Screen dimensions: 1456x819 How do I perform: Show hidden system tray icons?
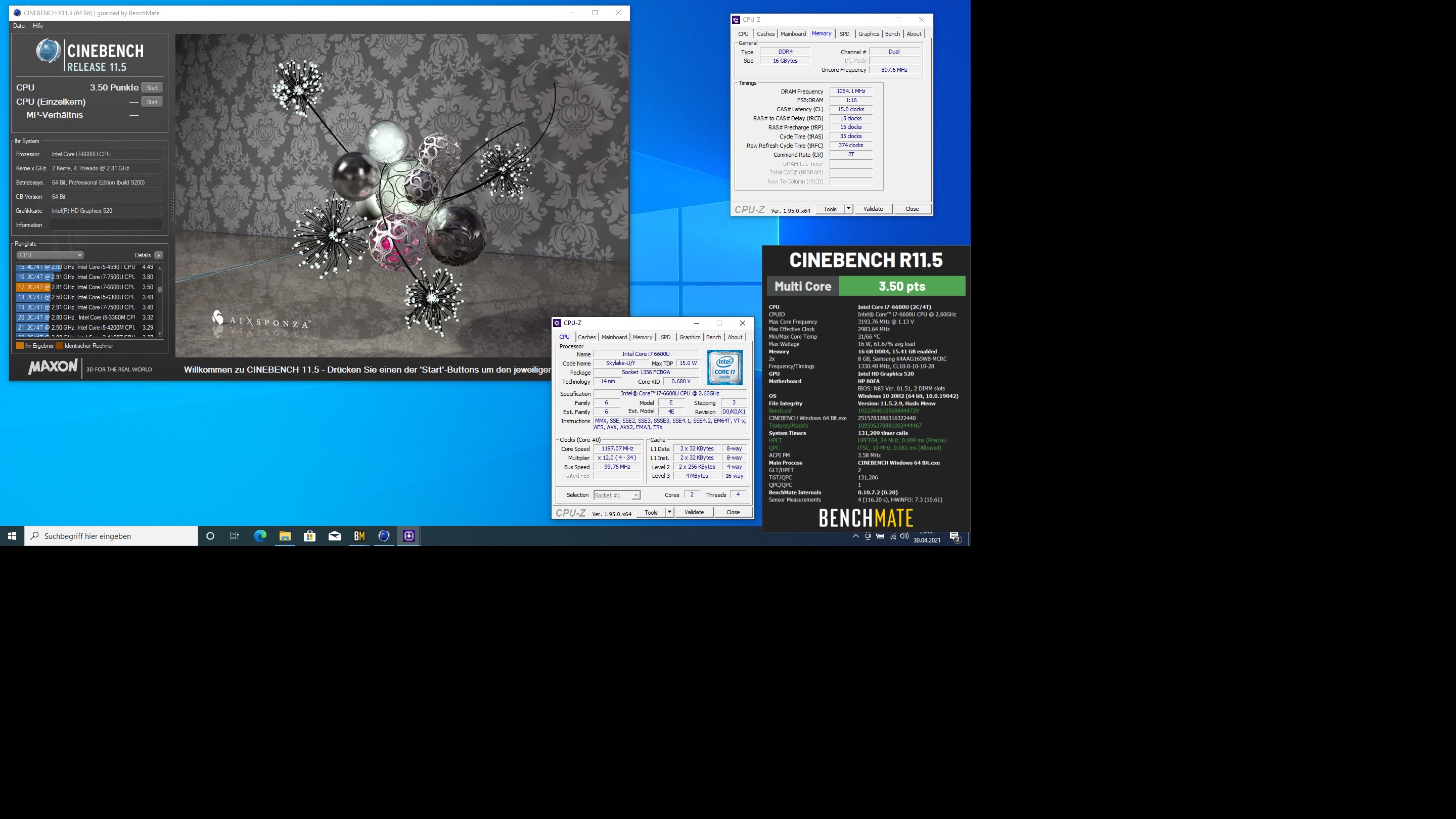point(856,536)
